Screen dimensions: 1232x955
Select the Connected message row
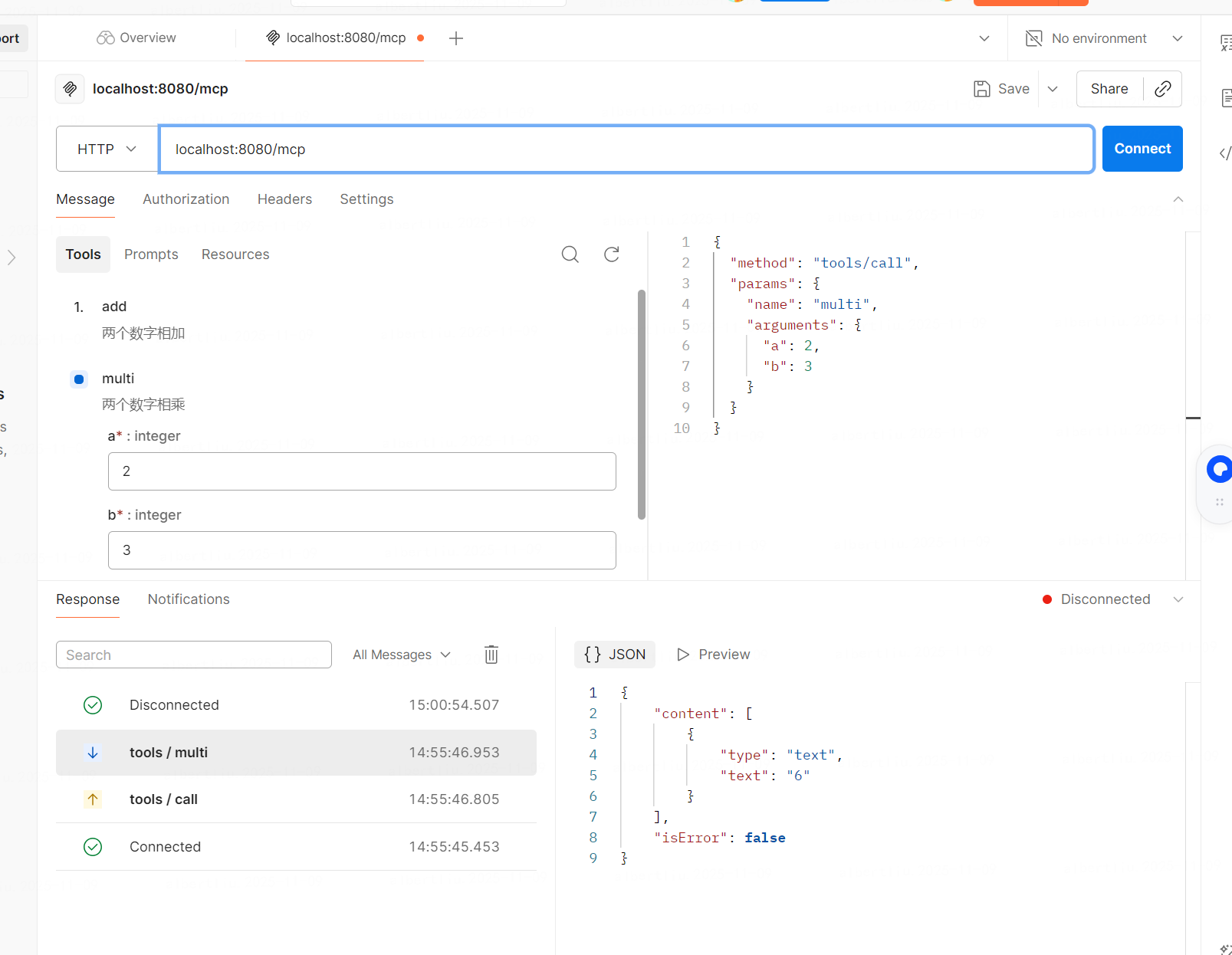pyautogui.click(x=296, y=847)
